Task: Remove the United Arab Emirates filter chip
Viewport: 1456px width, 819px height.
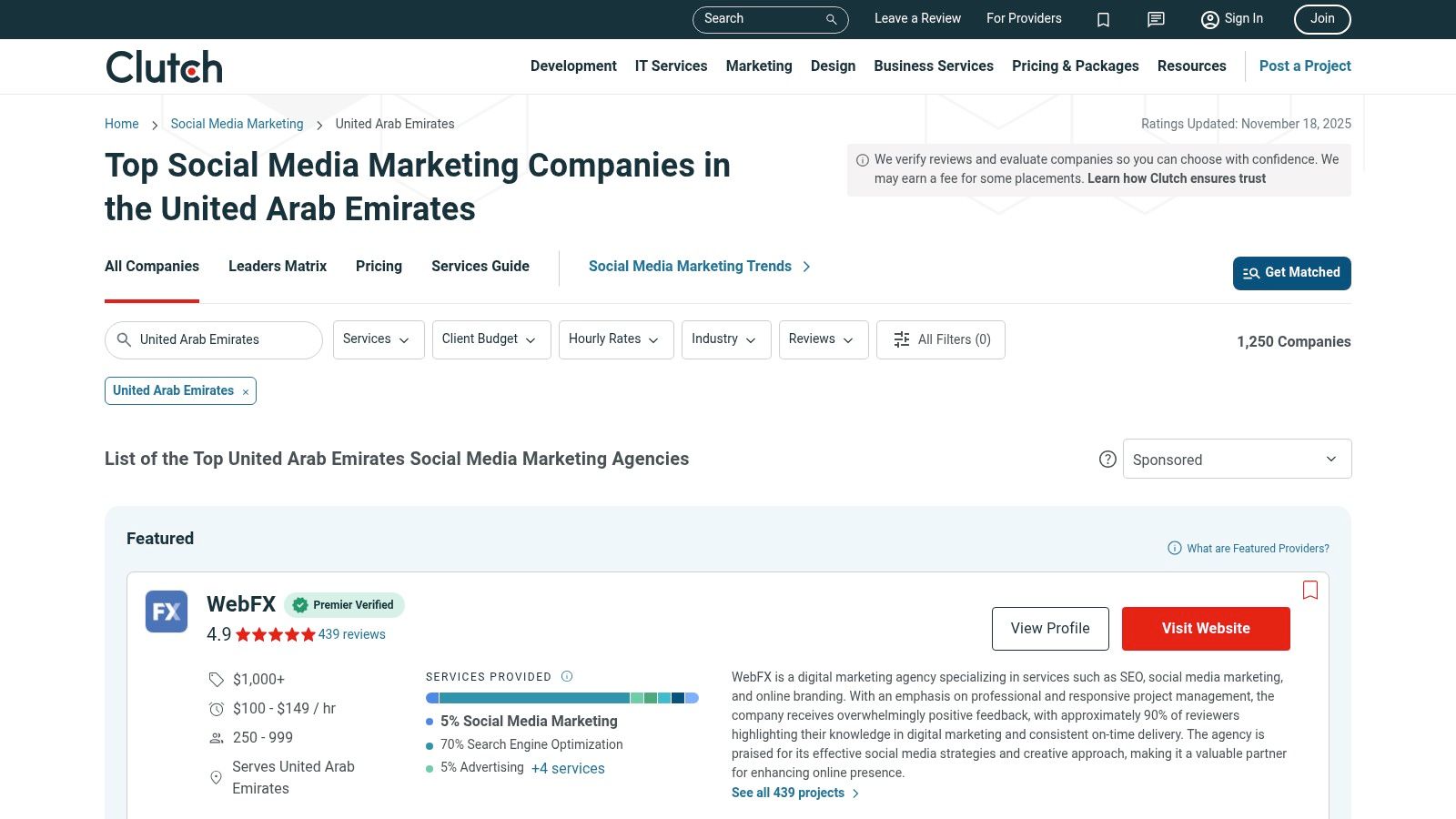Action: point(246,392)
